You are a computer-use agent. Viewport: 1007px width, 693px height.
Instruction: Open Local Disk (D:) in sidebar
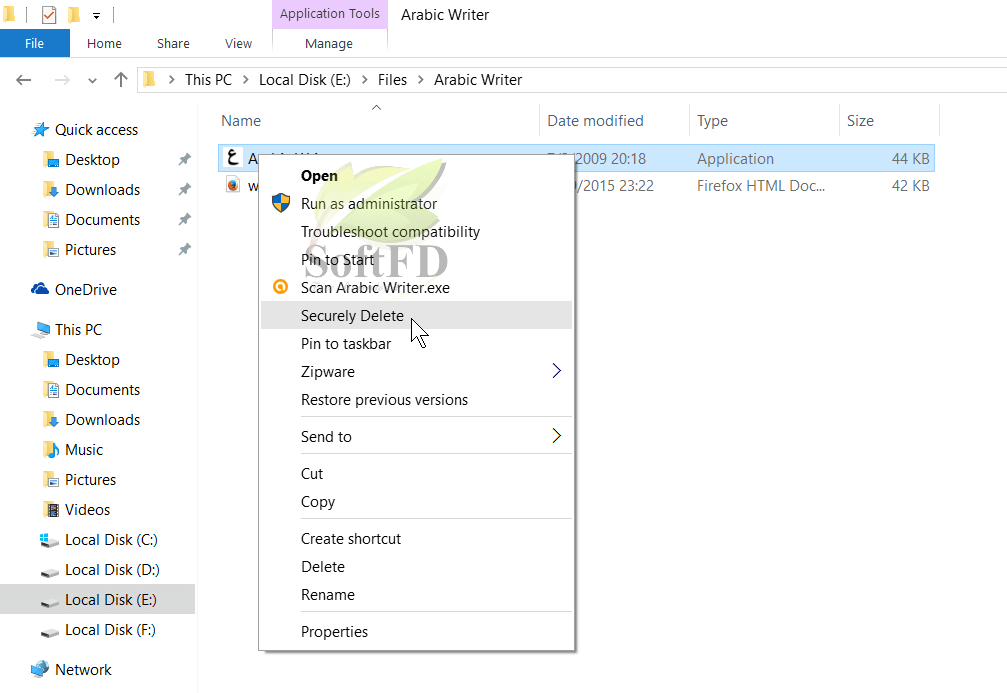(112, 570)
